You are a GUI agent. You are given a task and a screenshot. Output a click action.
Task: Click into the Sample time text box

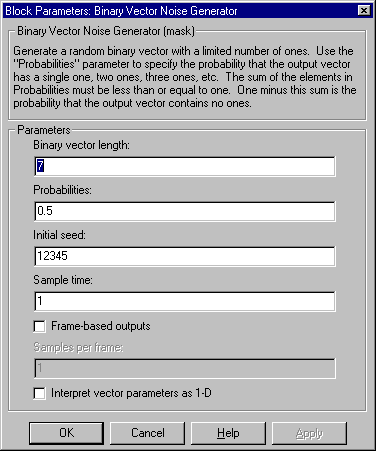point(185,301)
